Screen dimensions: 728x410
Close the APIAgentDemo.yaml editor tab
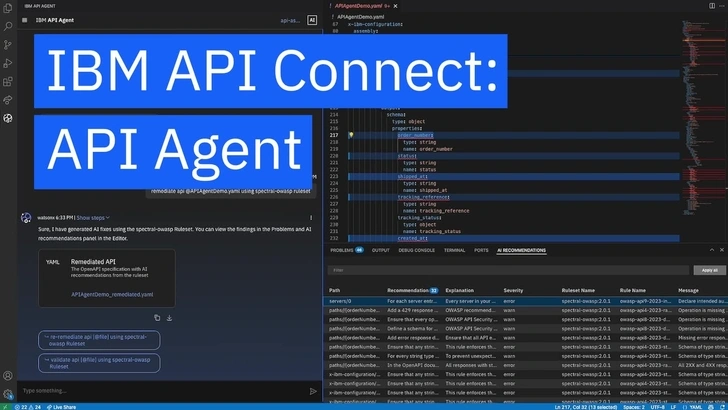click(396, 6)
